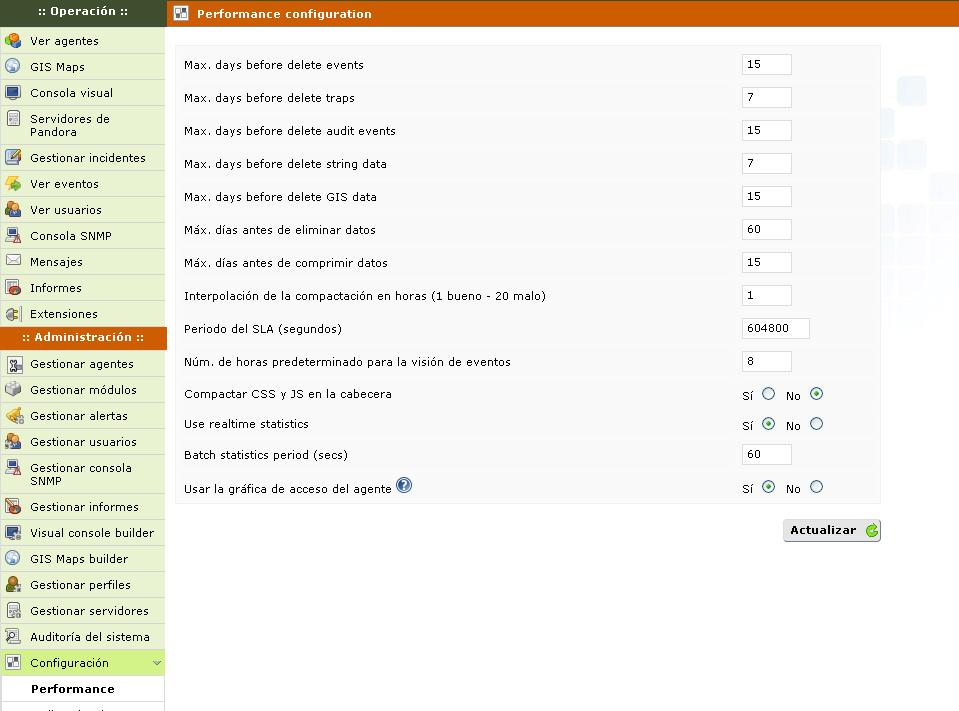
Task: Open the Performance submenu item
Action: [72, 689]
